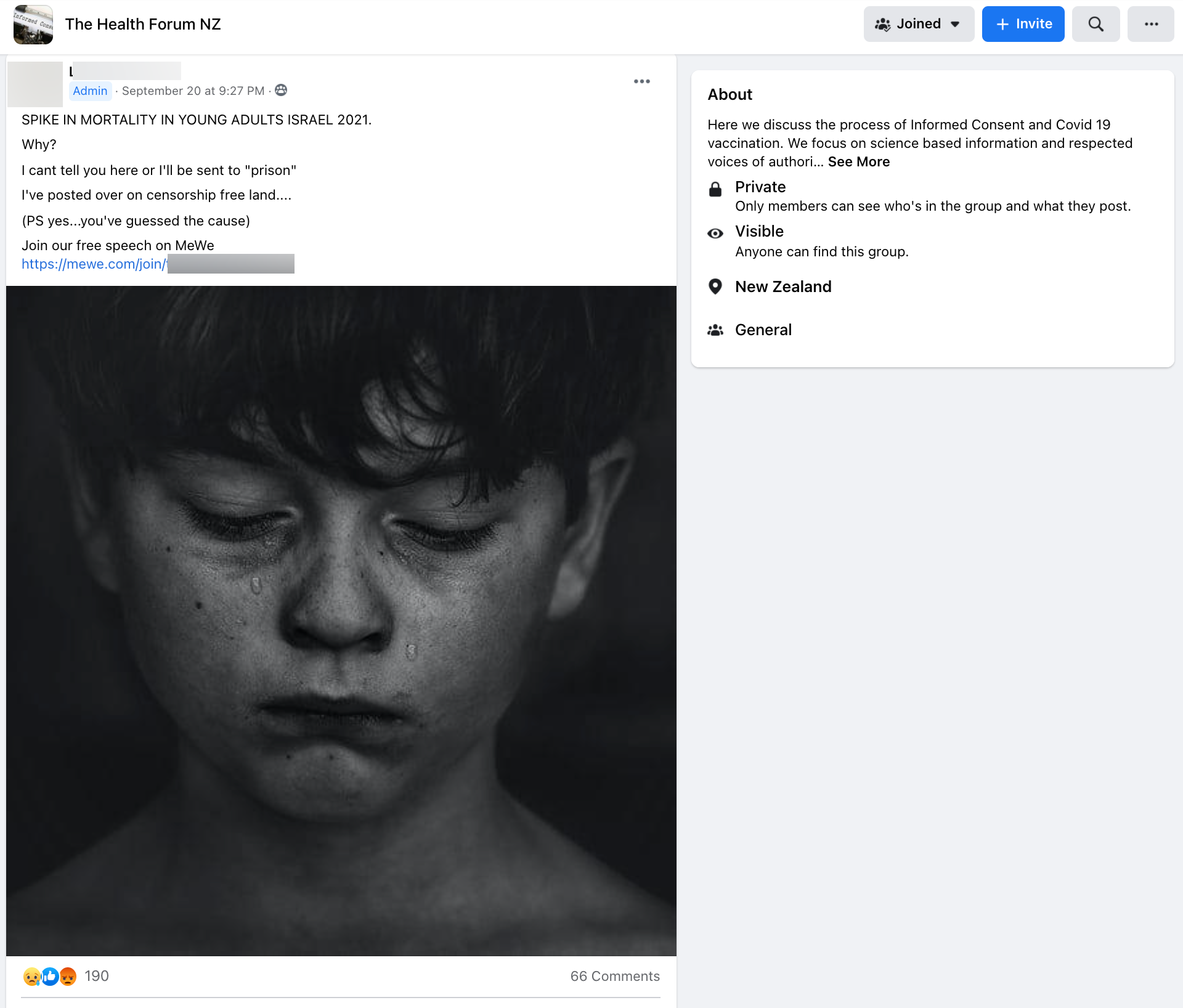Screen dimensions: 1183x1008
Task: Click the Admin badge on the post
Action: pyautogui.click(x=90, y=91)
